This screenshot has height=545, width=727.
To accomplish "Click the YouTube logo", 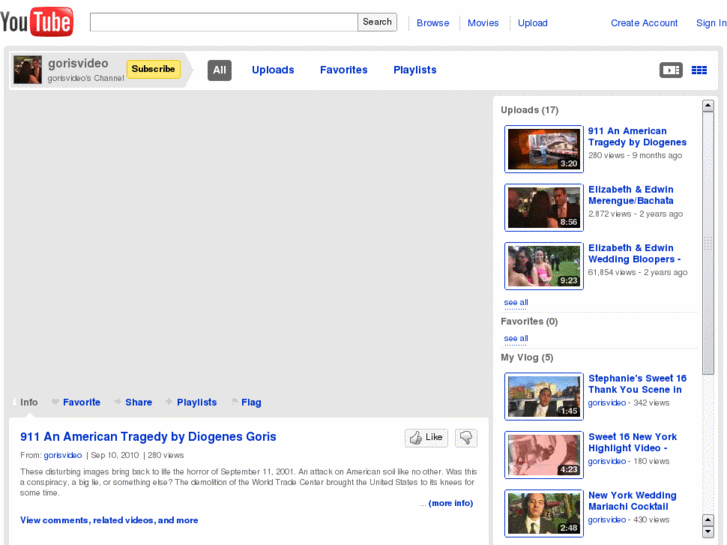I will (x=37, y=21).
